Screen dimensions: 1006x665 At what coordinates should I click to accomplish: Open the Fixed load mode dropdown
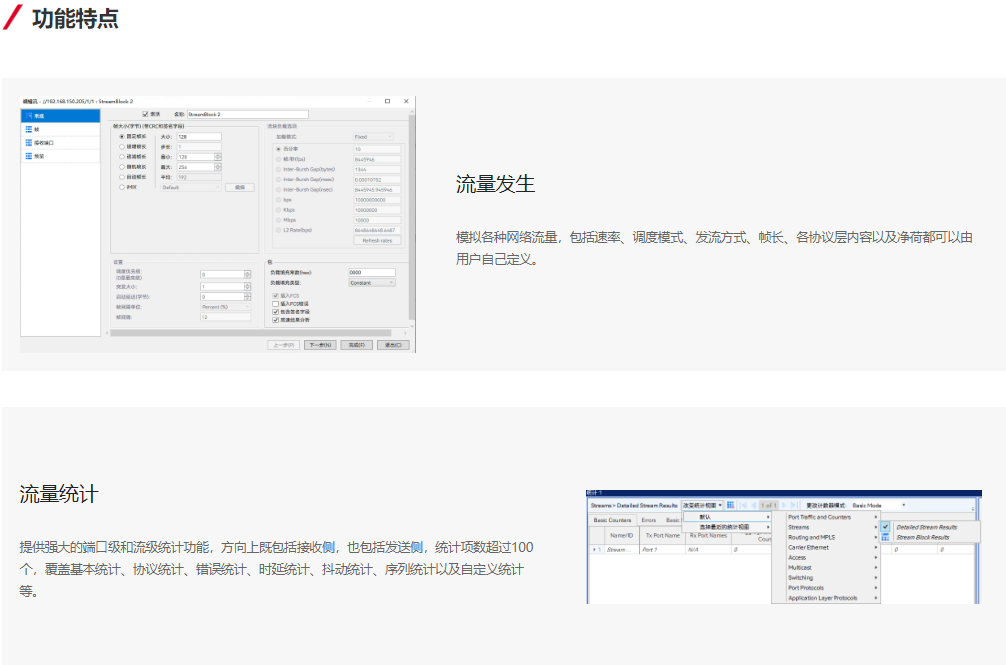coord(373,137)
